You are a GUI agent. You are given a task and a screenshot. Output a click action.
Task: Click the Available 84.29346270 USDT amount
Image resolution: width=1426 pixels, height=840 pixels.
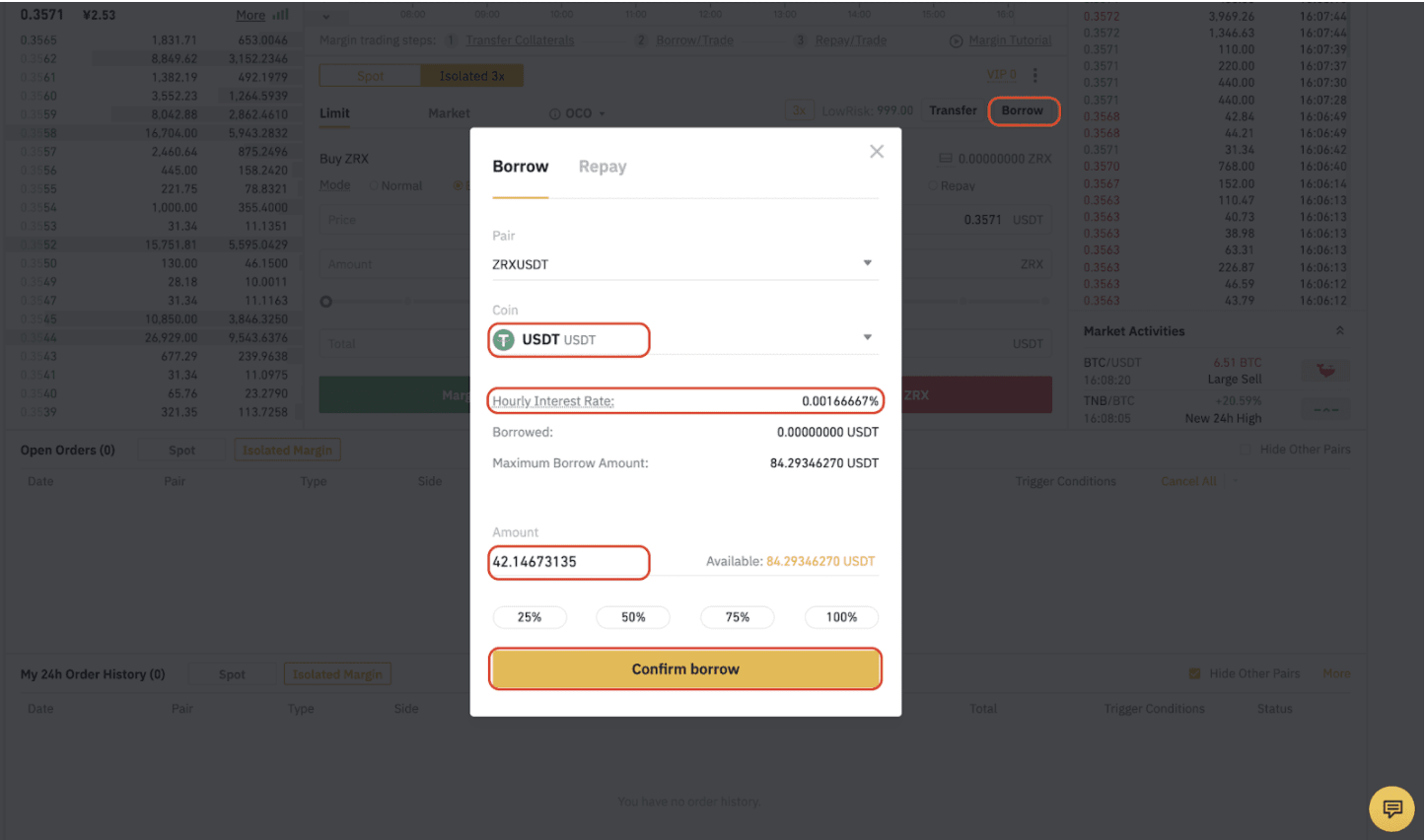(820, 561)
